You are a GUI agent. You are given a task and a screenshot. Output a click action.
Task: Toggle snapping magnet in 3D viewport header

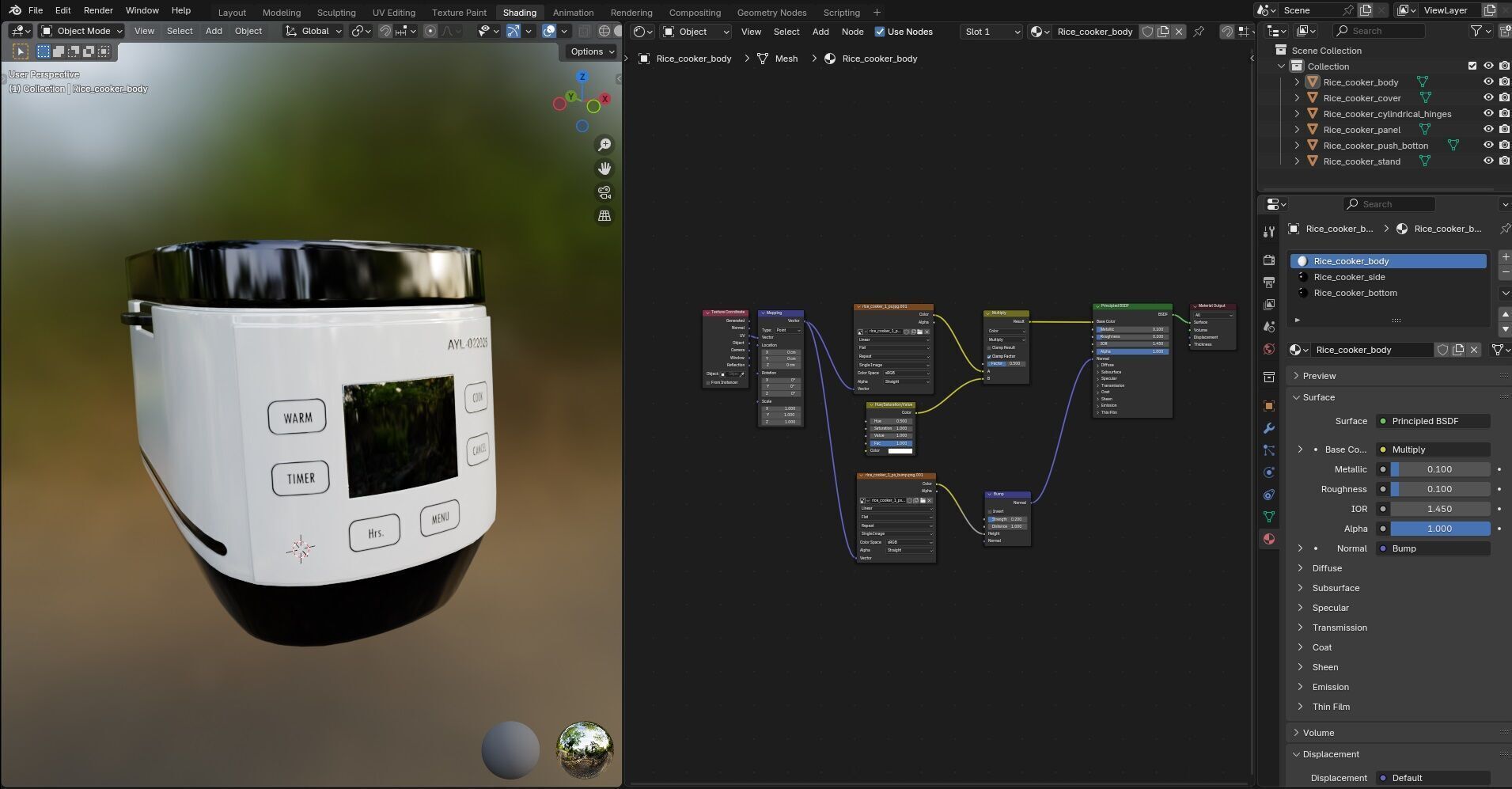385,32
